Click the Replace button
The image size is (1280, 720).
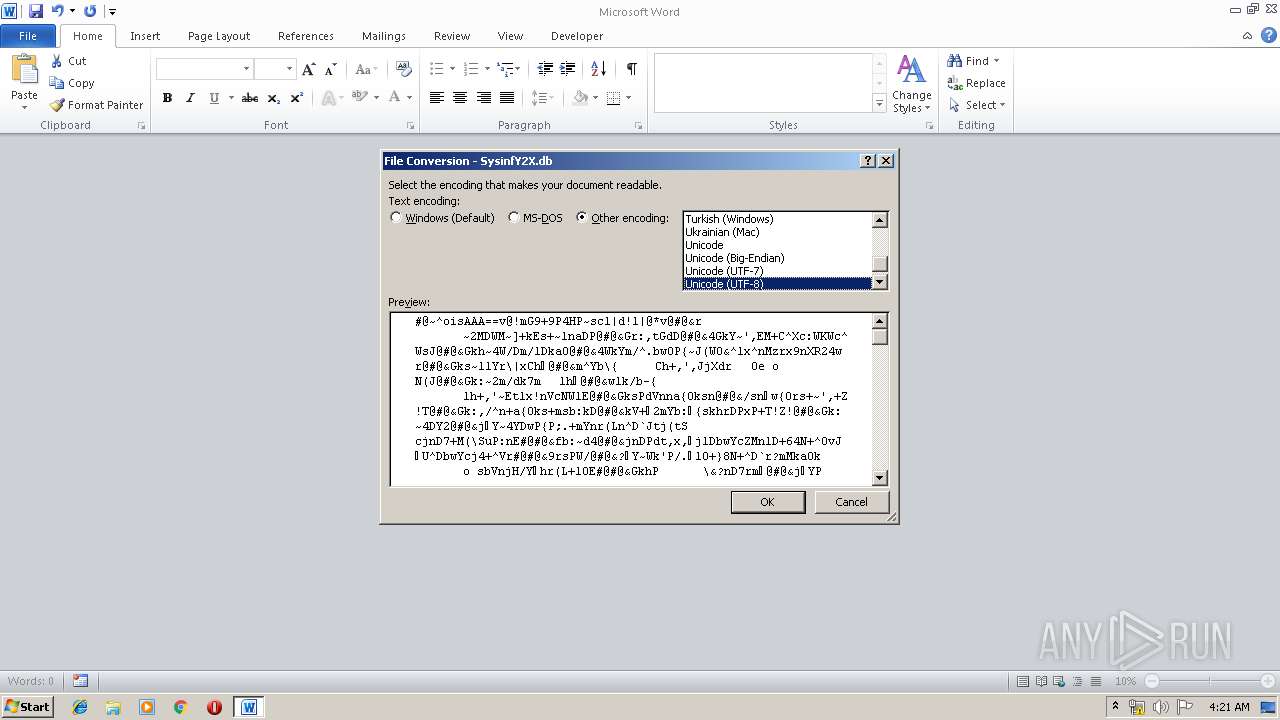[976, 83]
